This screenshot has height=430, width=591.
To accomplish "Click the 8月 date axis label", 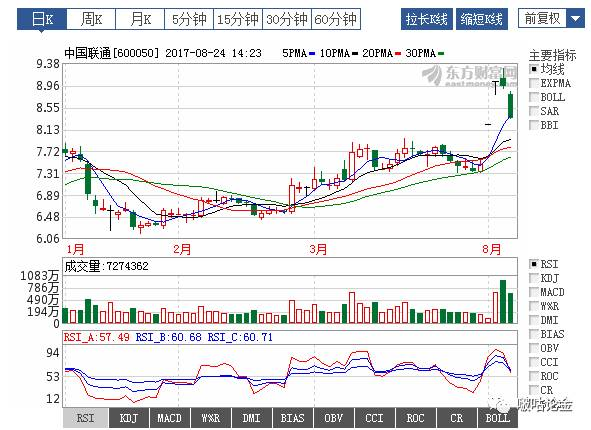I will click(x=492, y=249).
